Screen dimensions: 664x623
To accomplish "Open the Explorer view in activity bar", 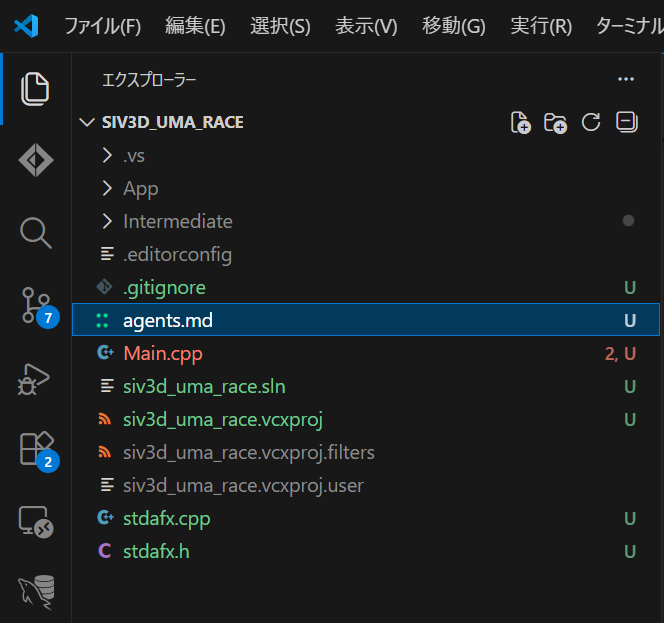I will tap(35, 89).
